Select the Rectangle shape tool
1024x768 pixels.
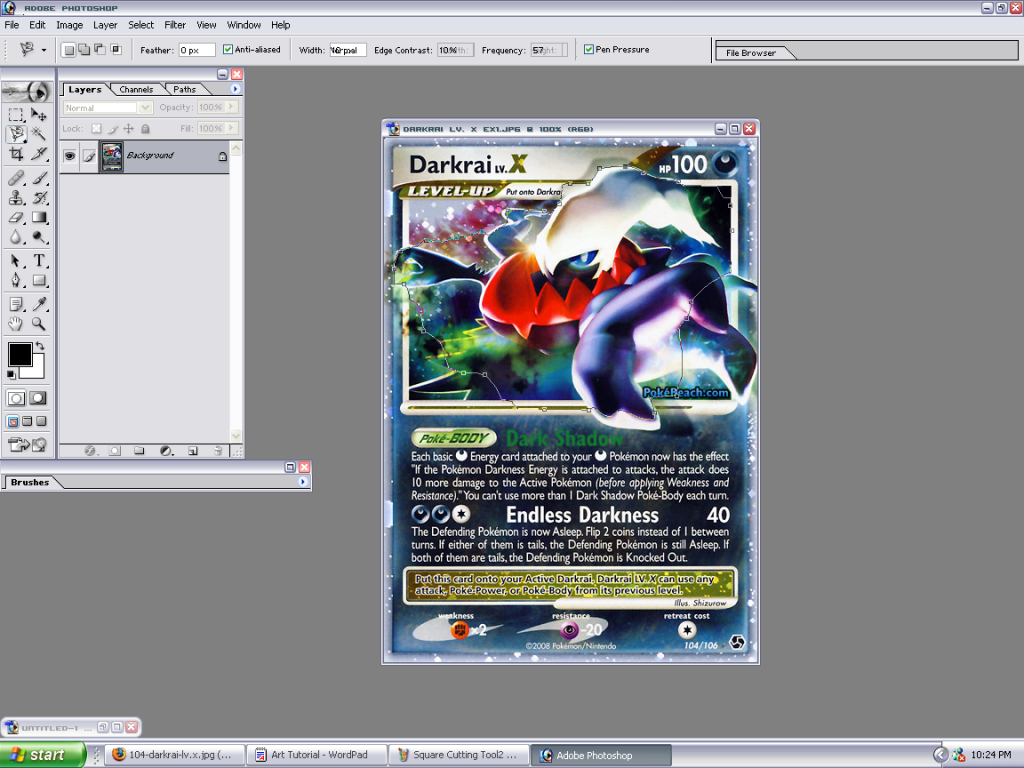(x=39, y=280)
